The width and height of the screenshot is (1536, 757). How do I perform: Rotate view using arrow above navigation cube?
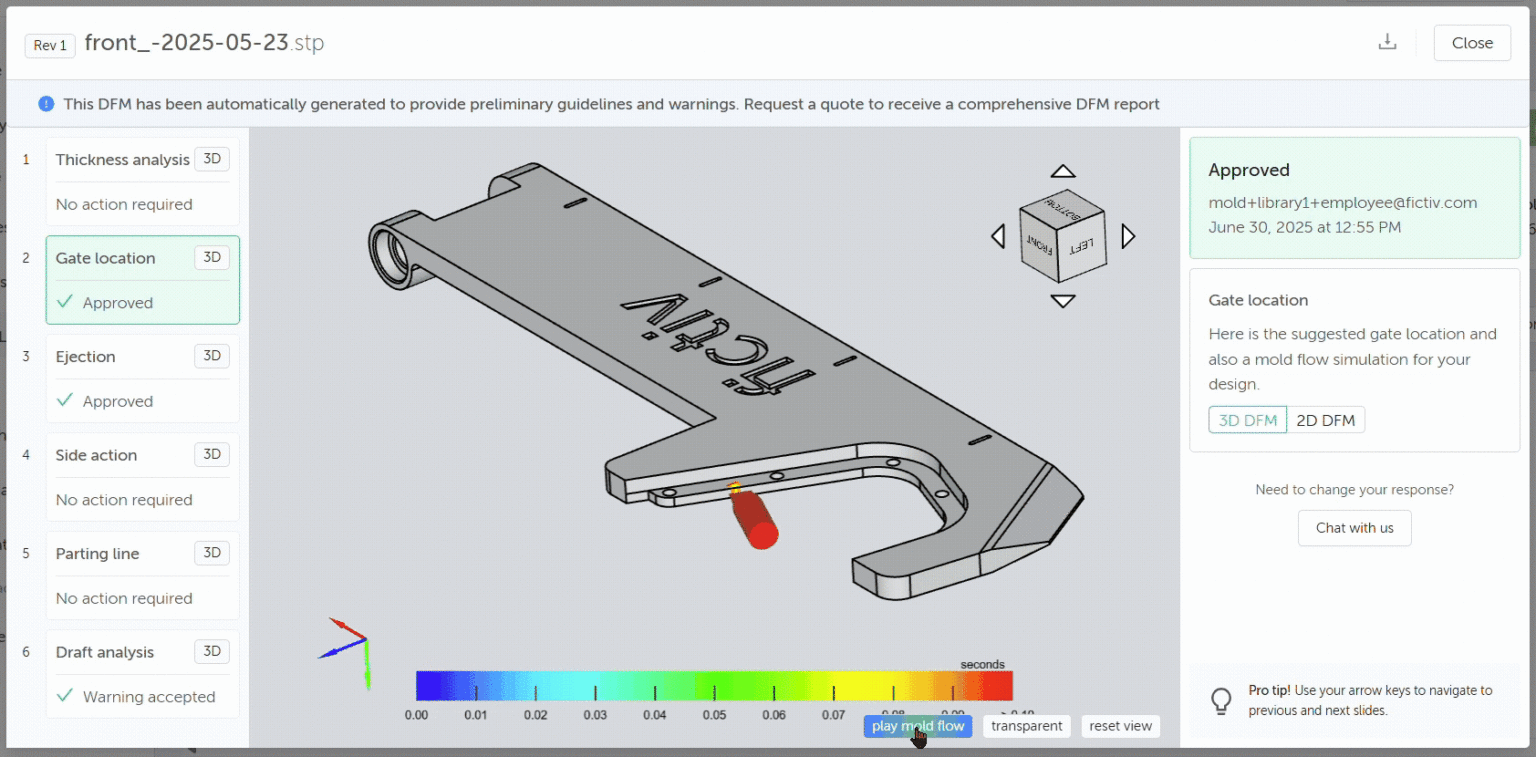point(1062,171)
